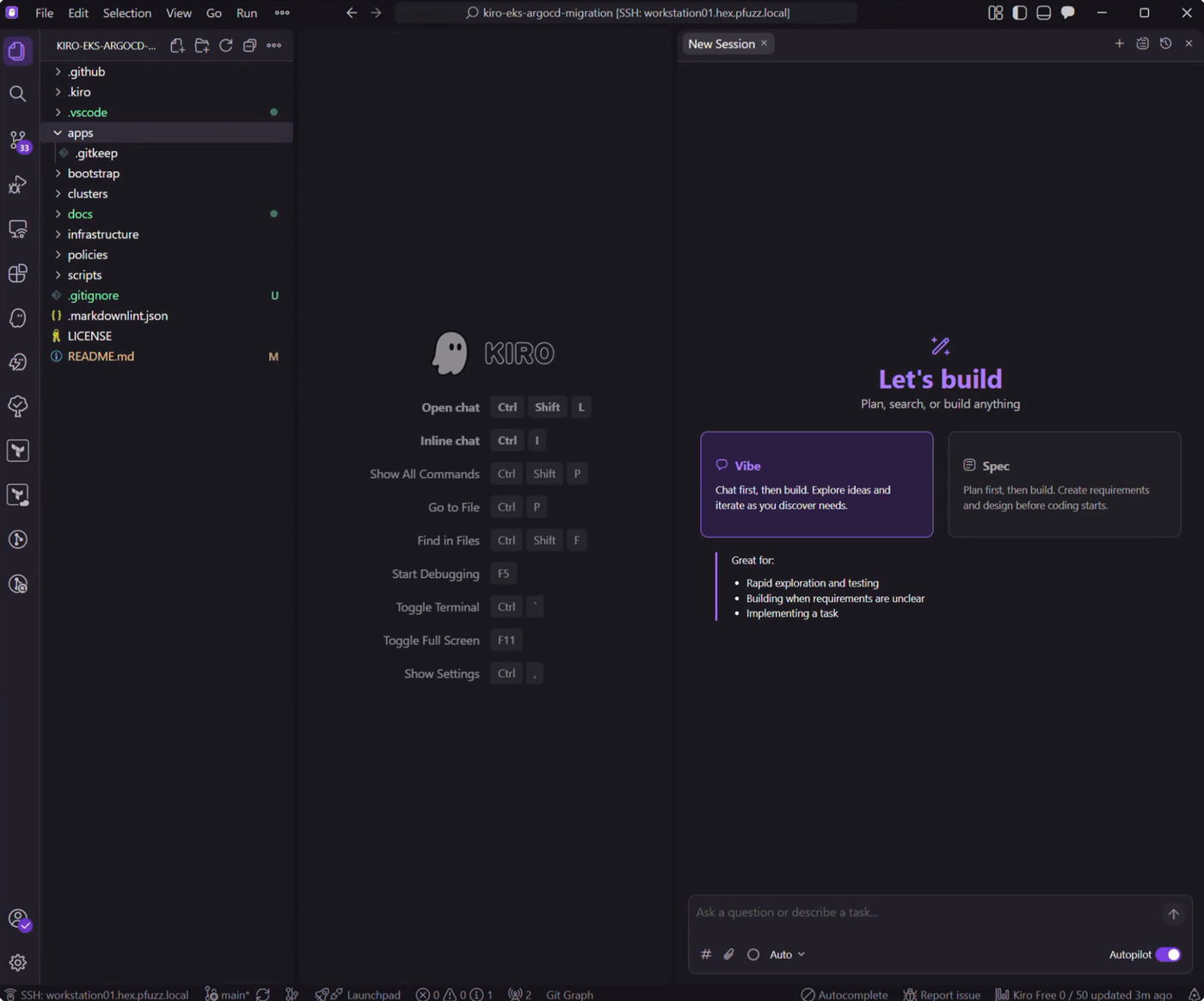
Task: Select the Spec mode card
Action: 1064,484
